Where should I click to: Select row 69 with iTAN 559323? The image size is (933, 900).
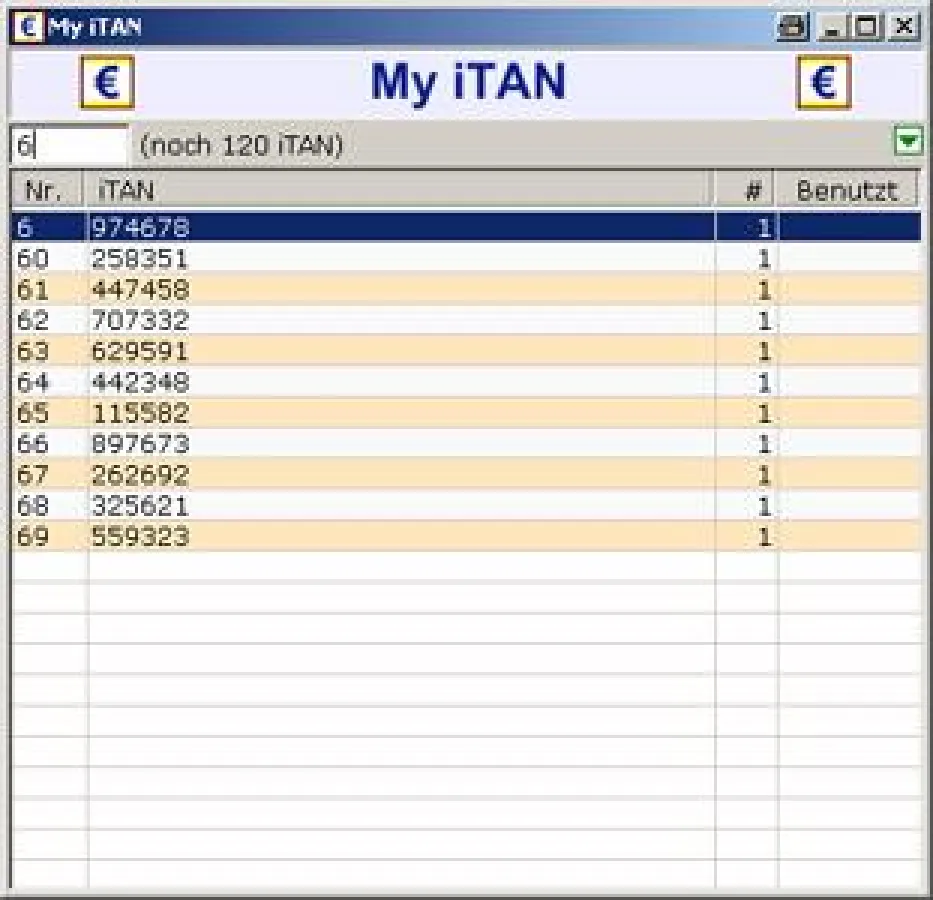(x=300, y=537)
